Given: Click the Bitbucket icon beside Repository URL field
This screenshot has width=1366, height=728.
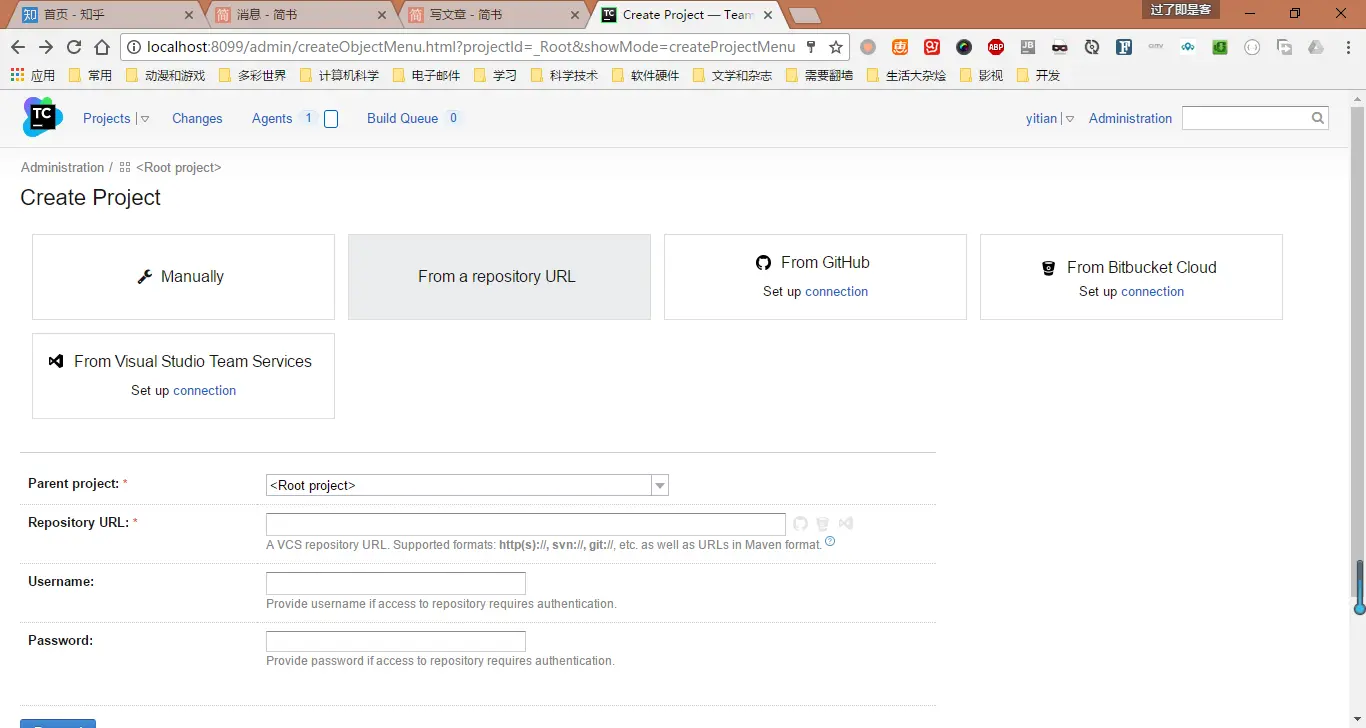Looking at the screenshot, I should pyautogui.click(x=822, y=523).
